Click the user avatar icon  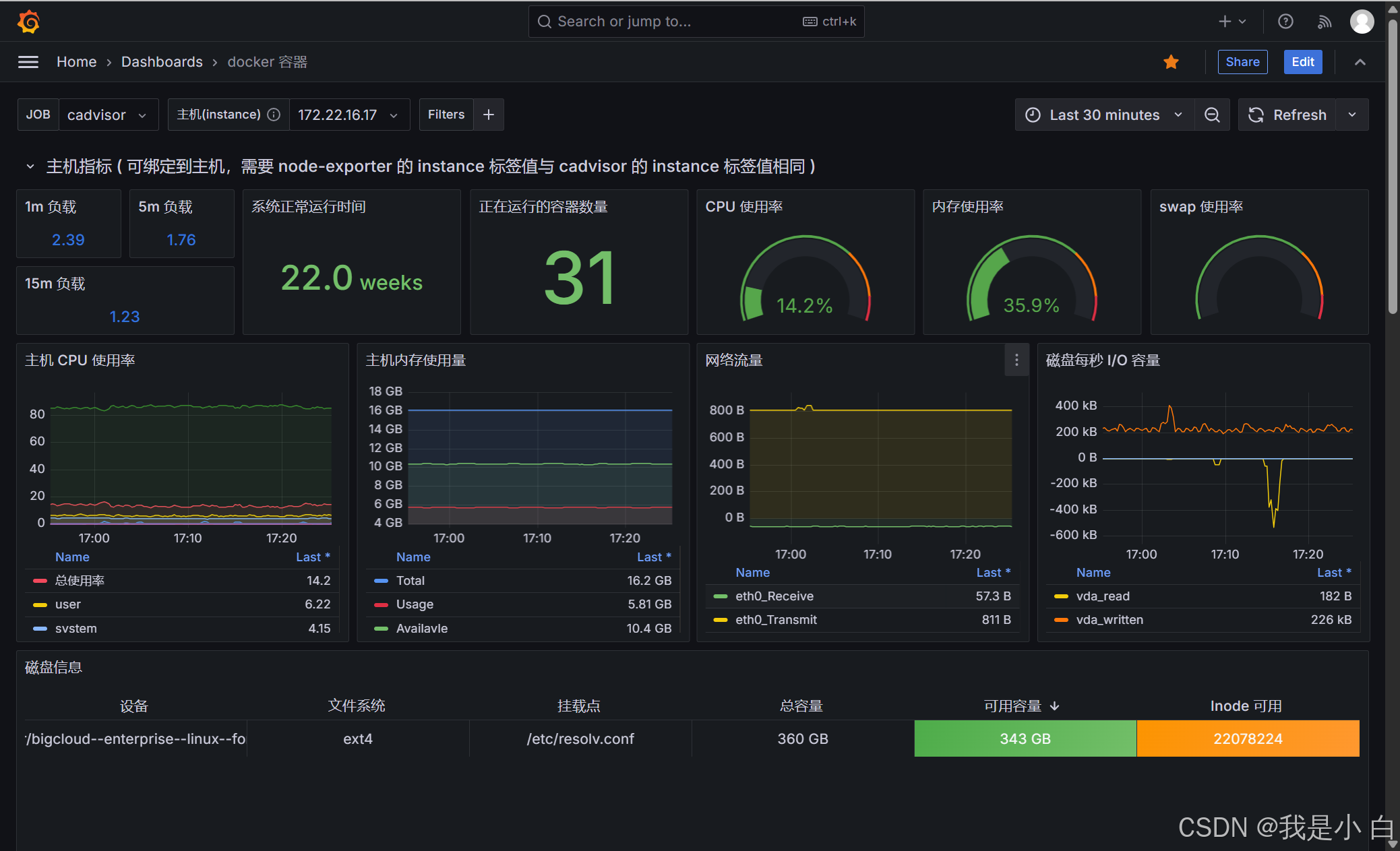point(1362,22)
